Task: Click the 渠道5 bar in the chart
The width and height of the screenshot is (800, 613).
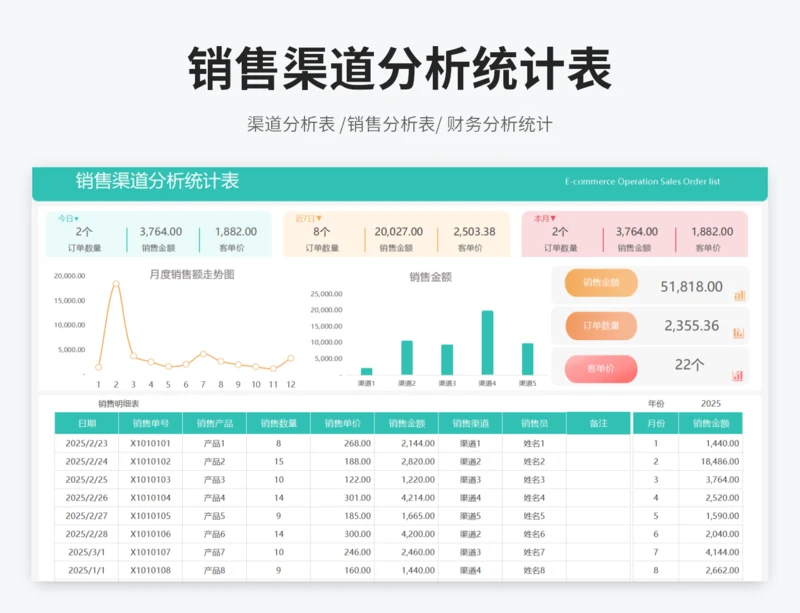Action: click(x=528, y=359)
